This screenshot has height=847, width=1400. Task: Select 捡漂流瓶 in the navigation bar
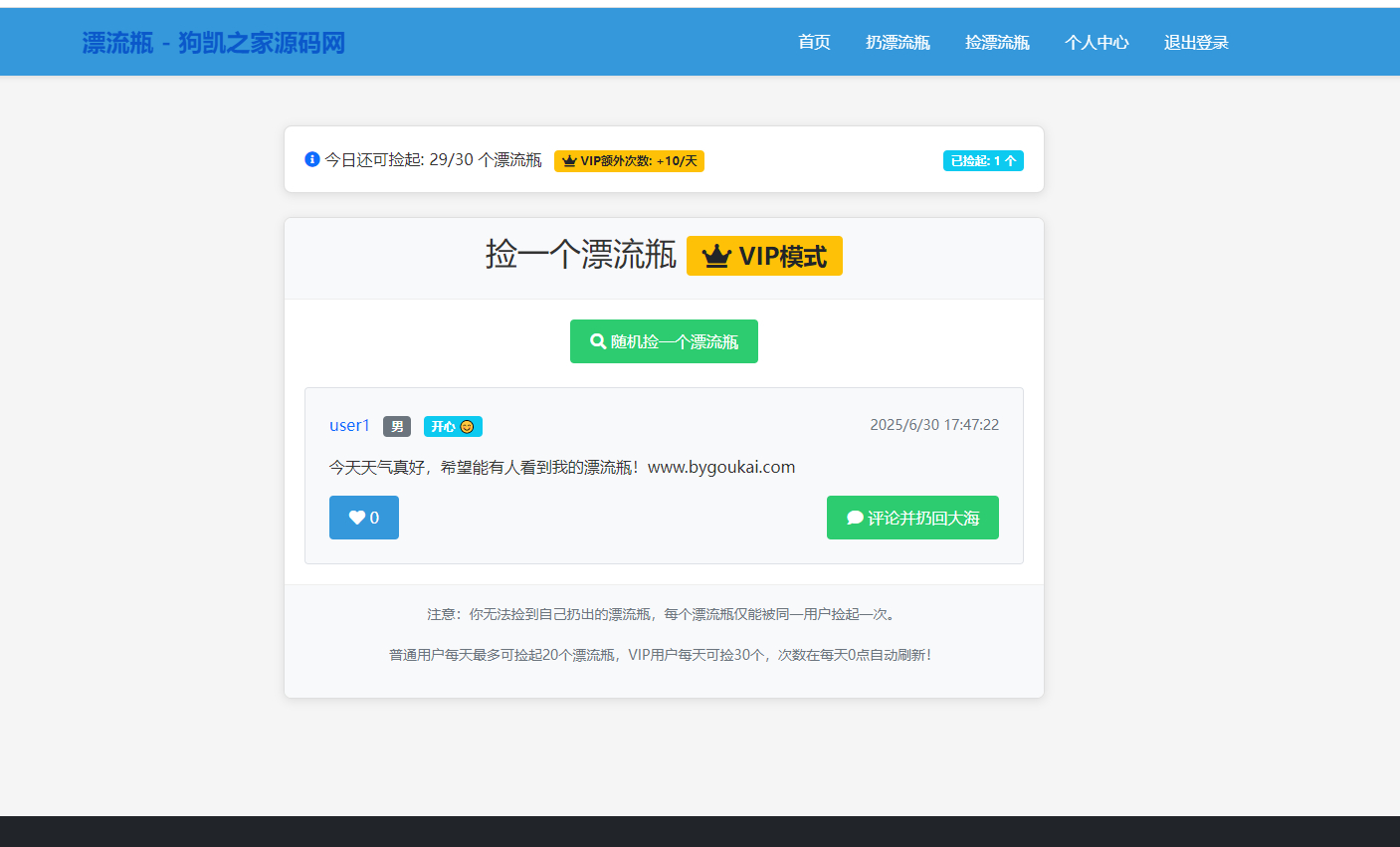tap(997, 42)
